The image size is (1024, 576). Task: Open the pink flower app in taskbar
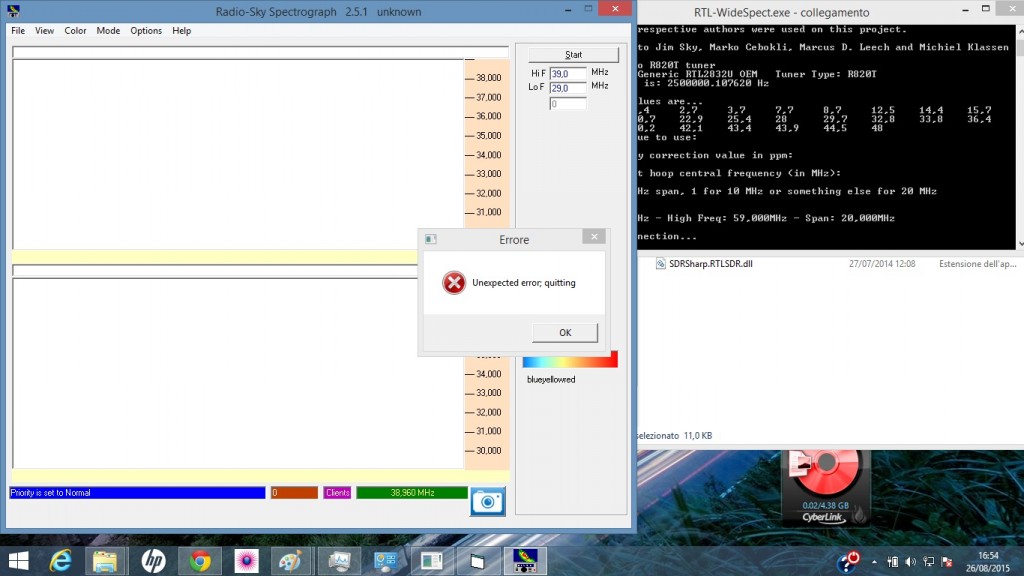click(246, 561)
